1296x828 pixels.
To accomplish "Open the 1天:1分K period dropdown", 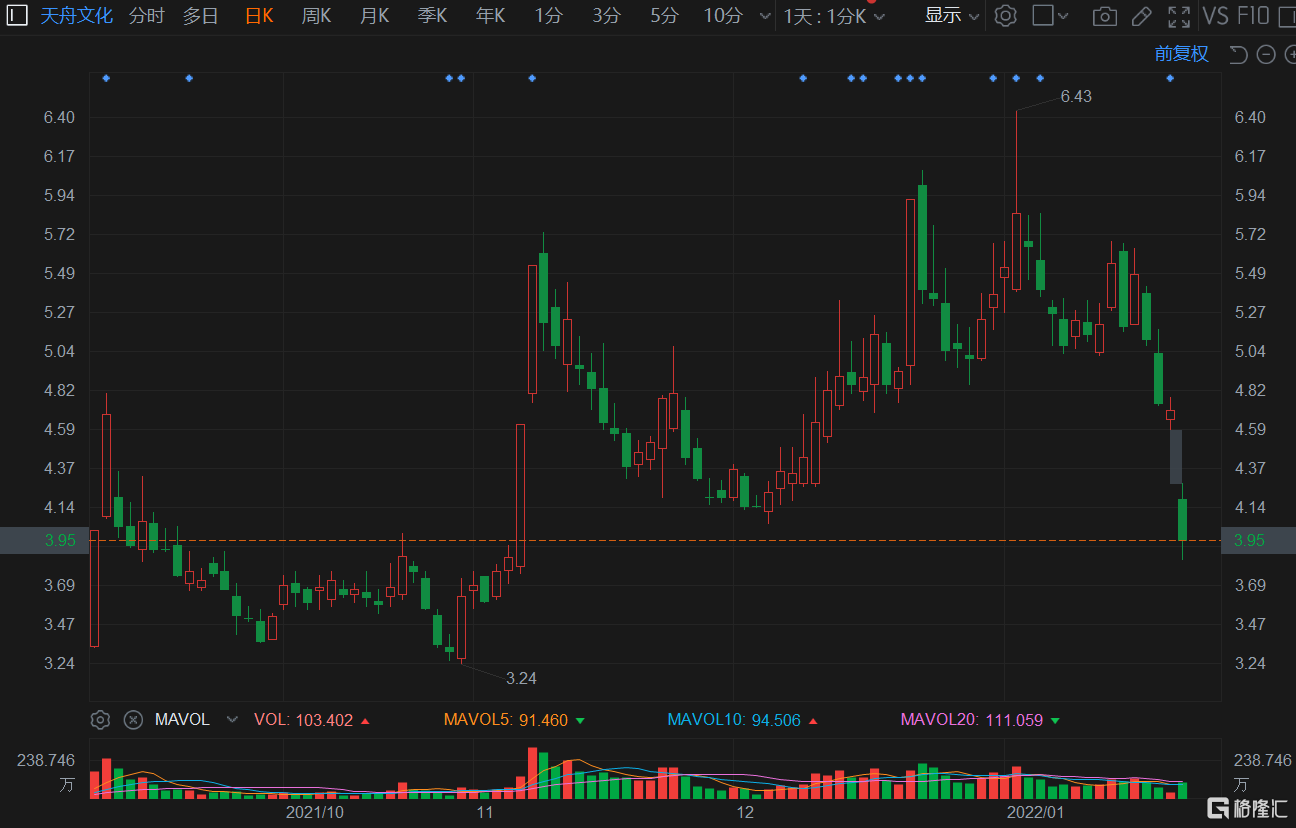I will coord(834,16).
